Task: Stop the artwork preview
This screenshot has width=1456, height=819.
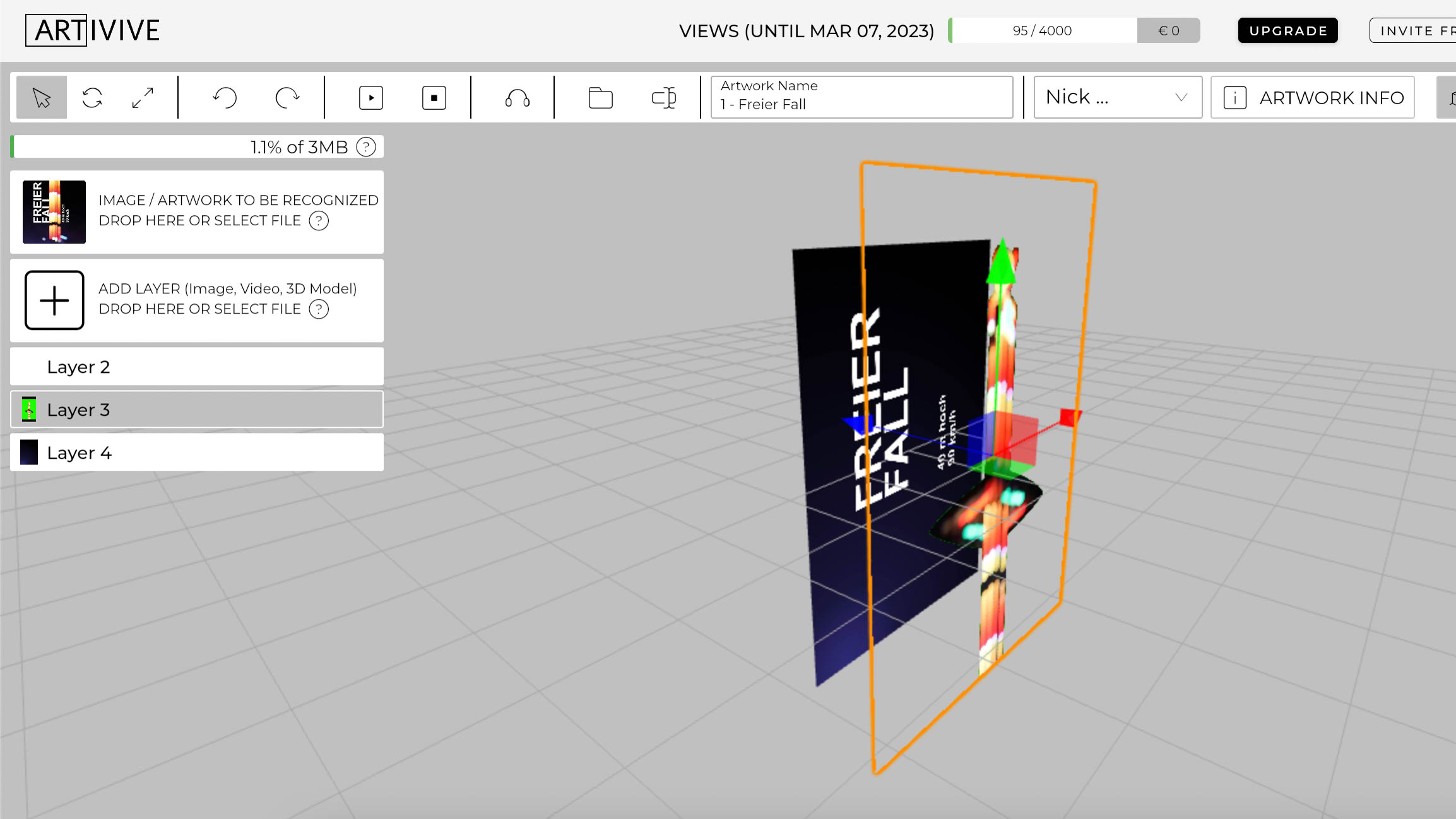Action: 434,98
